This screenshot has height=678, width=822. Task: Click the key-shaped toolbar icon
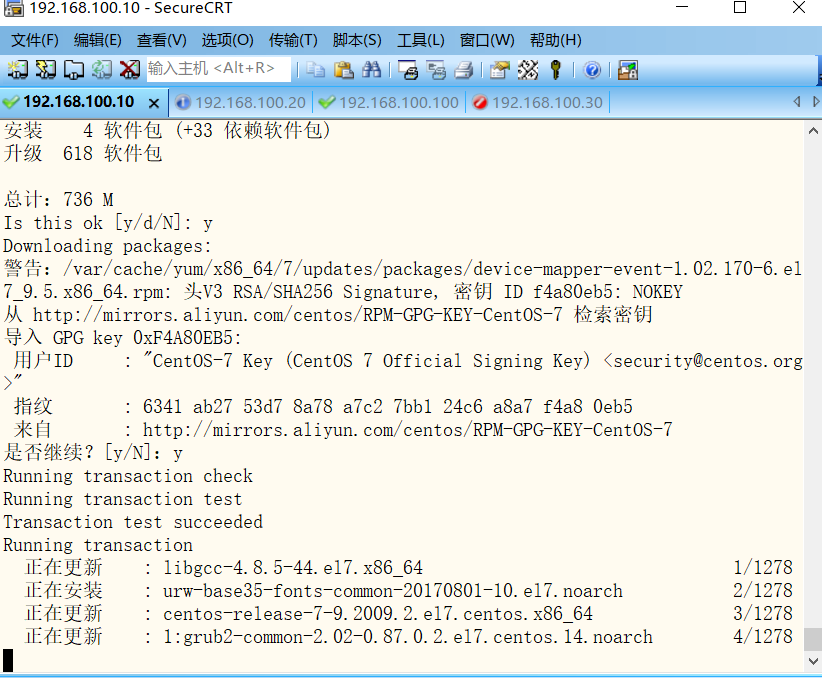click(555, 70)
